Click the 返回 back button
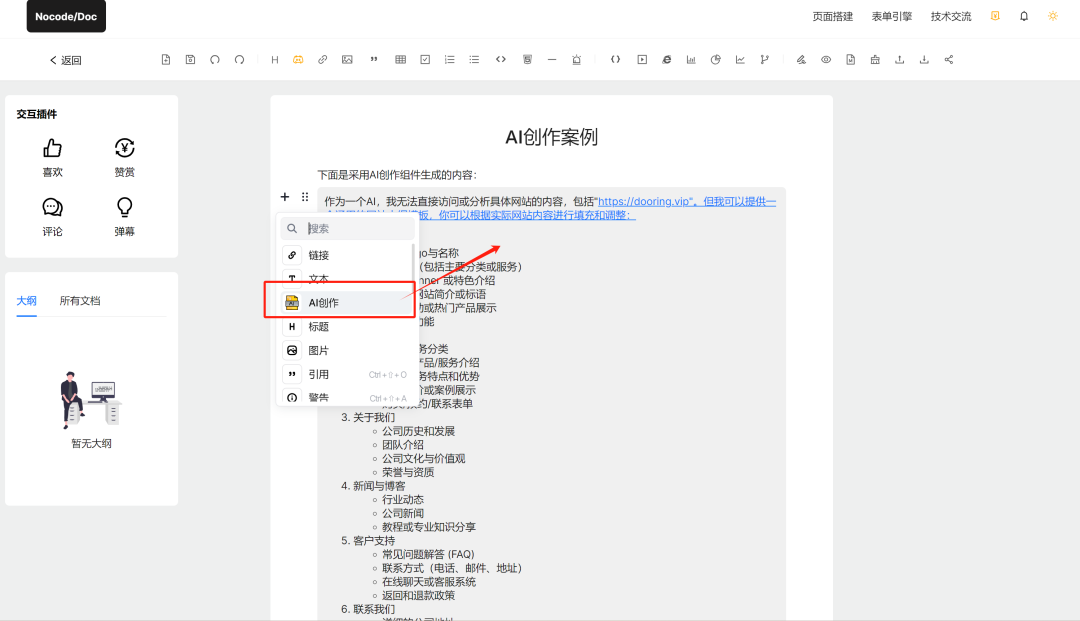 coord(65,60)
